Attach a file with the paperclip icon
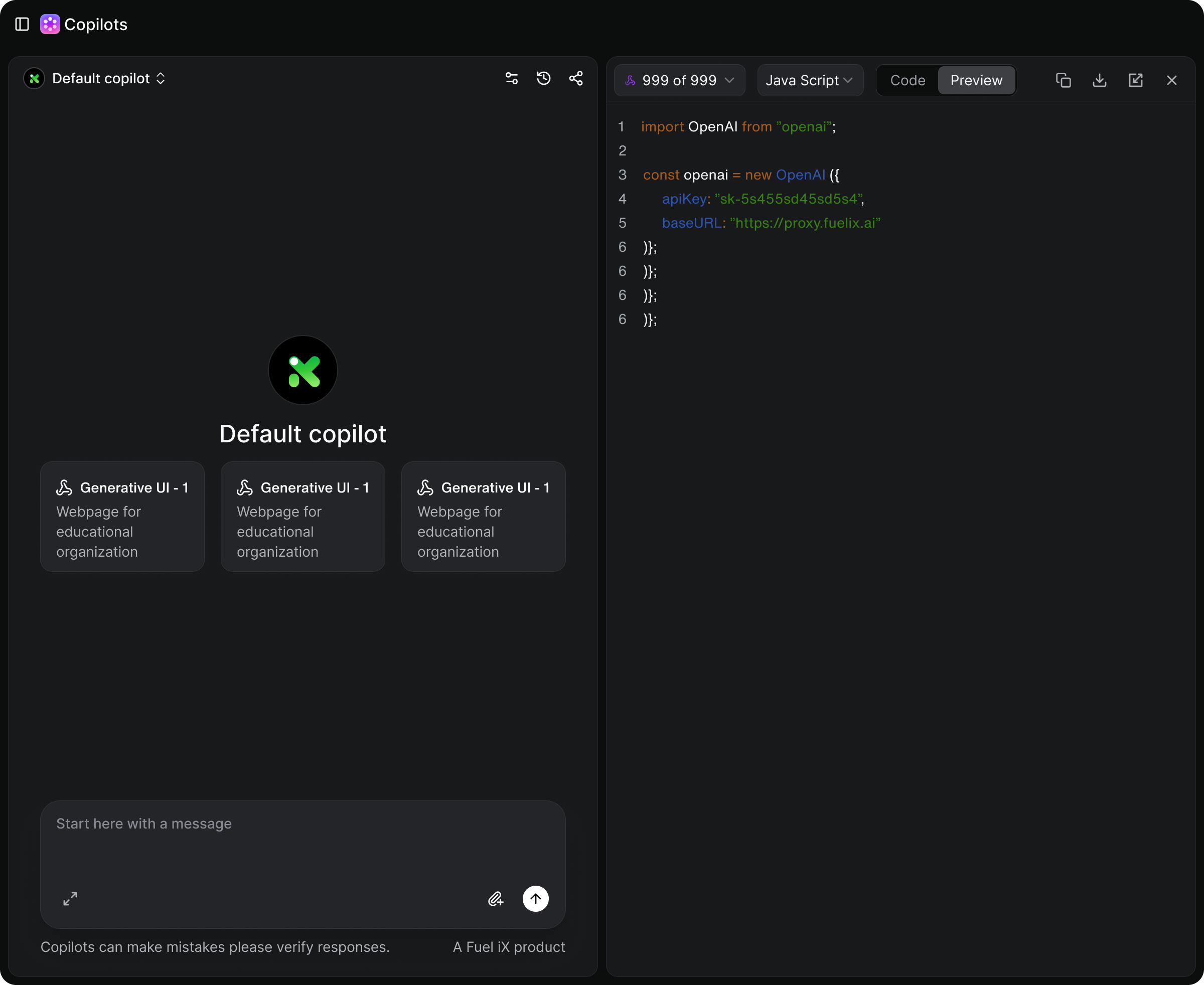 (x=496, y=899)
